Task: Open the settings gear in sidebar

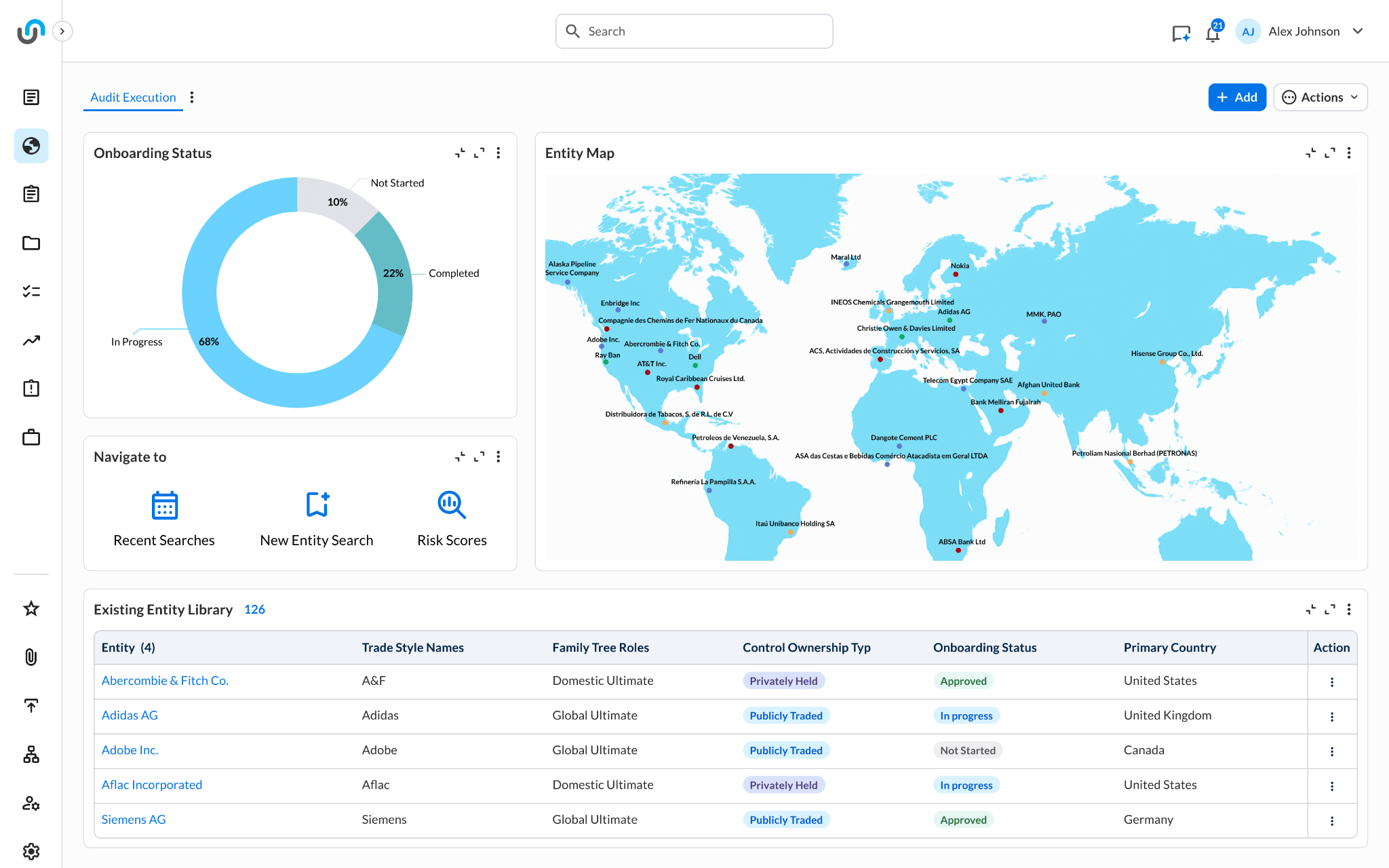Action: [31, 851]
